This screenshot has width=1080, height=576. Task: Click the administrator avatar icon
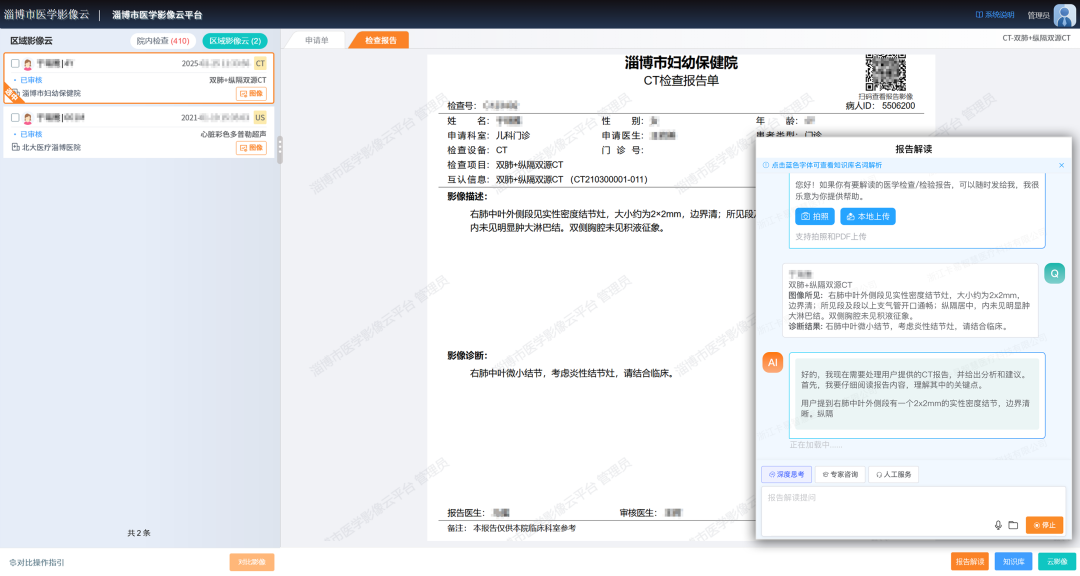pyautogui.click(x=1064, y=14)
